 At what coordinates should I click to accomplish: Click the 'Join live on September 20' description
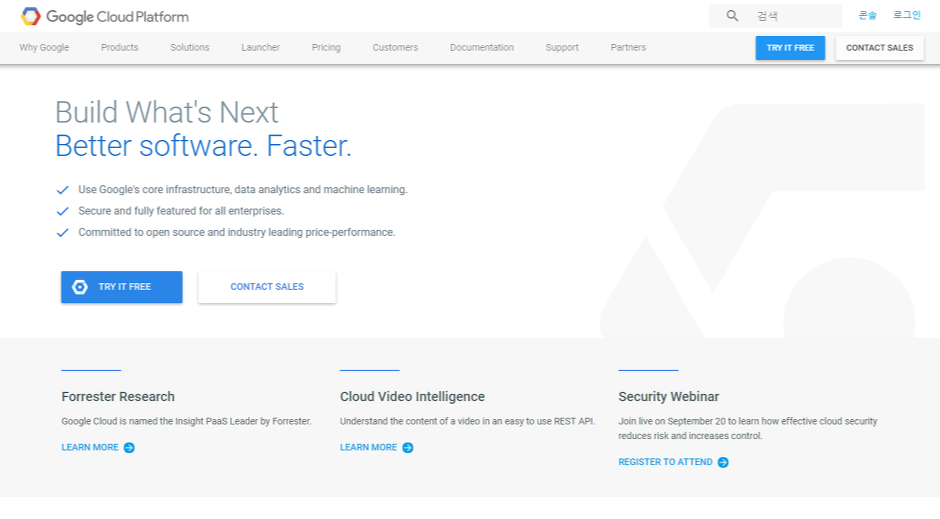click(748, 429)
